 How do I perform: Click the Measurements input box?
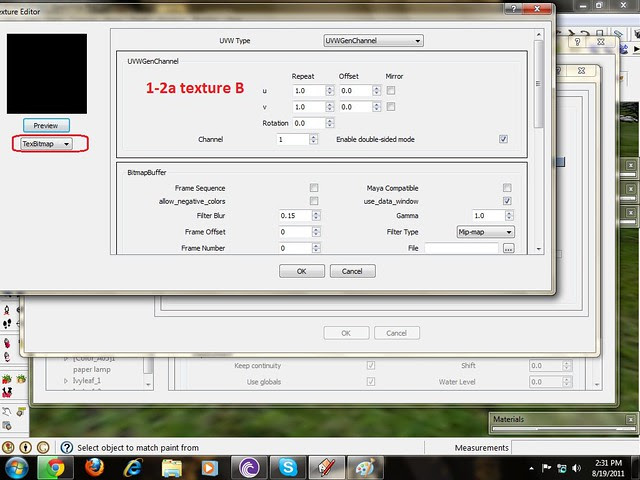coord(576,447)
